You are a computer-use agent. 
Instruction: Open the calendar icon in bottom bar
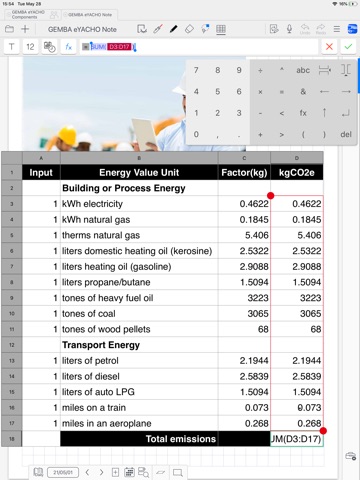pyautogui.click(x=129, y=472)
